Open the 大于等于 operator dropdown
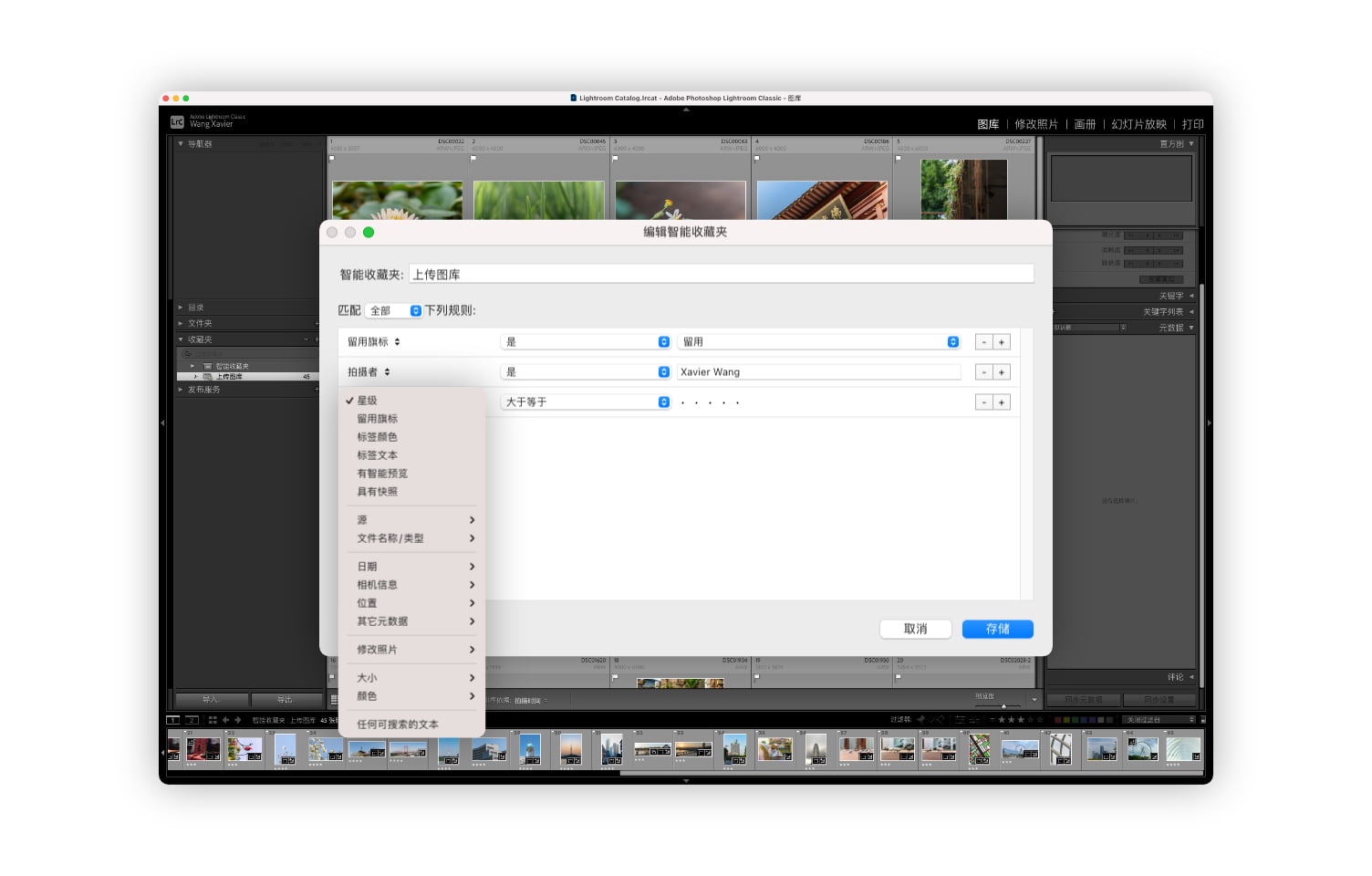 (x=586, y=402)
